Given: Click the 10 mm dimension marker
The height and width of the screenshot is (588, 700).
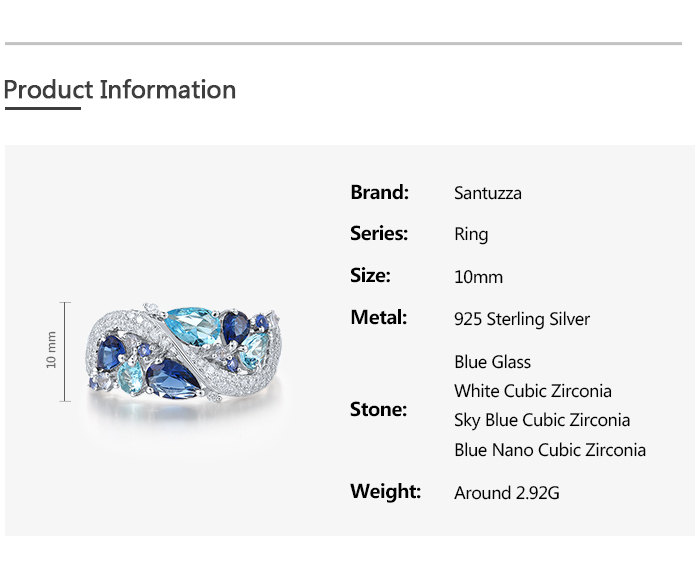Looking at the screenshot, I should (x=52, y=351).
